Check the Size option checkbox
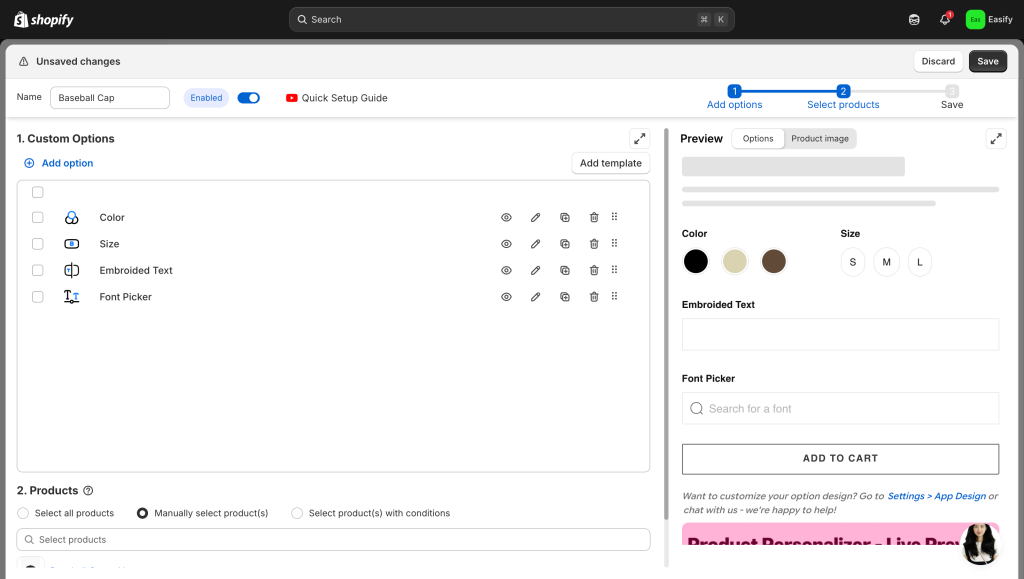The height and width of the screenshot is (579, 1024). 38,244
